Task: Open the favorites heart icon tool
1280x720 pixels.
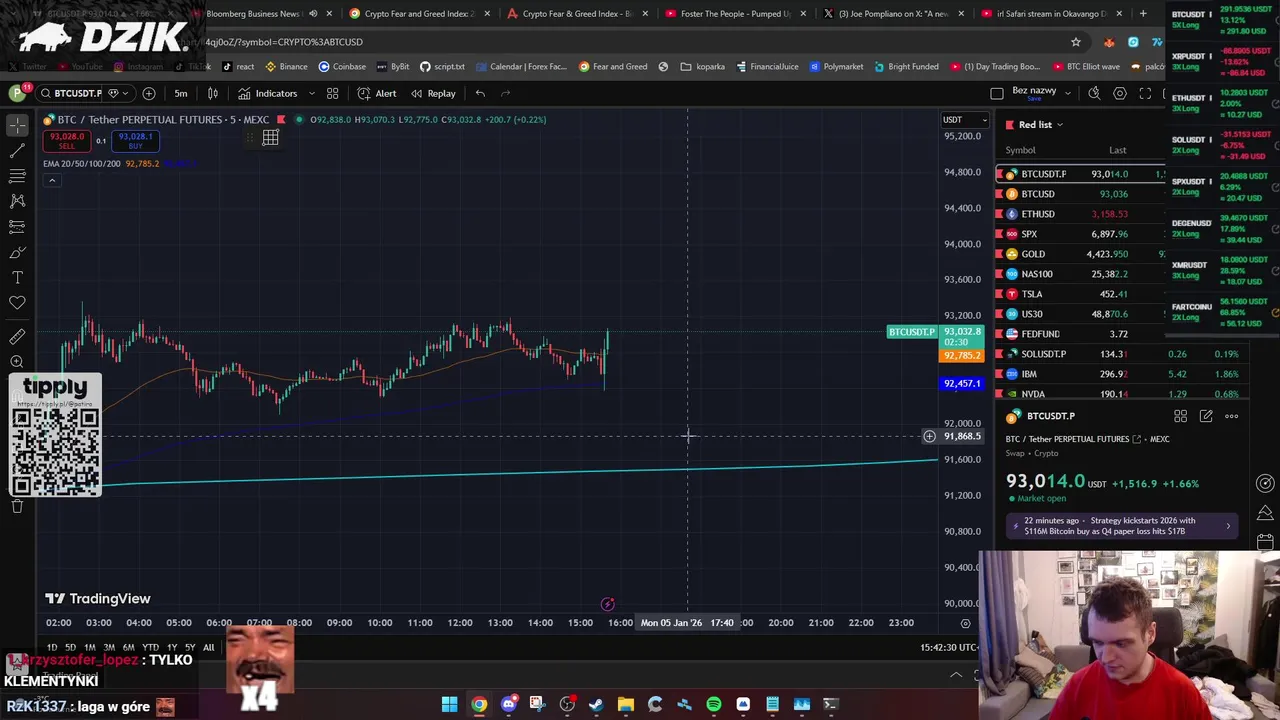Action: (17, 302)
